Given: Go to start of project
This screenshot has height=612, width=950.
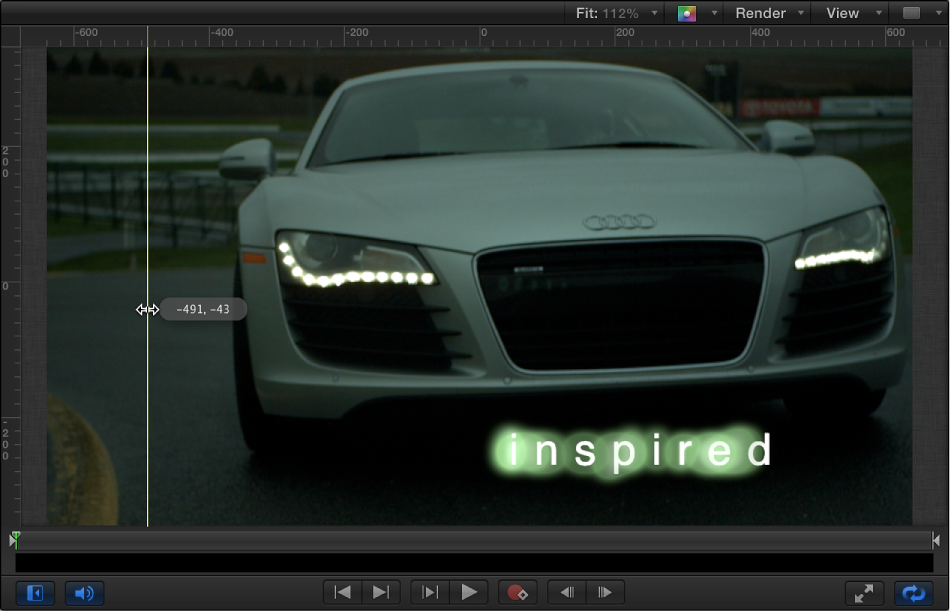Looking at the screenshot, I should (x=343, y=592).
